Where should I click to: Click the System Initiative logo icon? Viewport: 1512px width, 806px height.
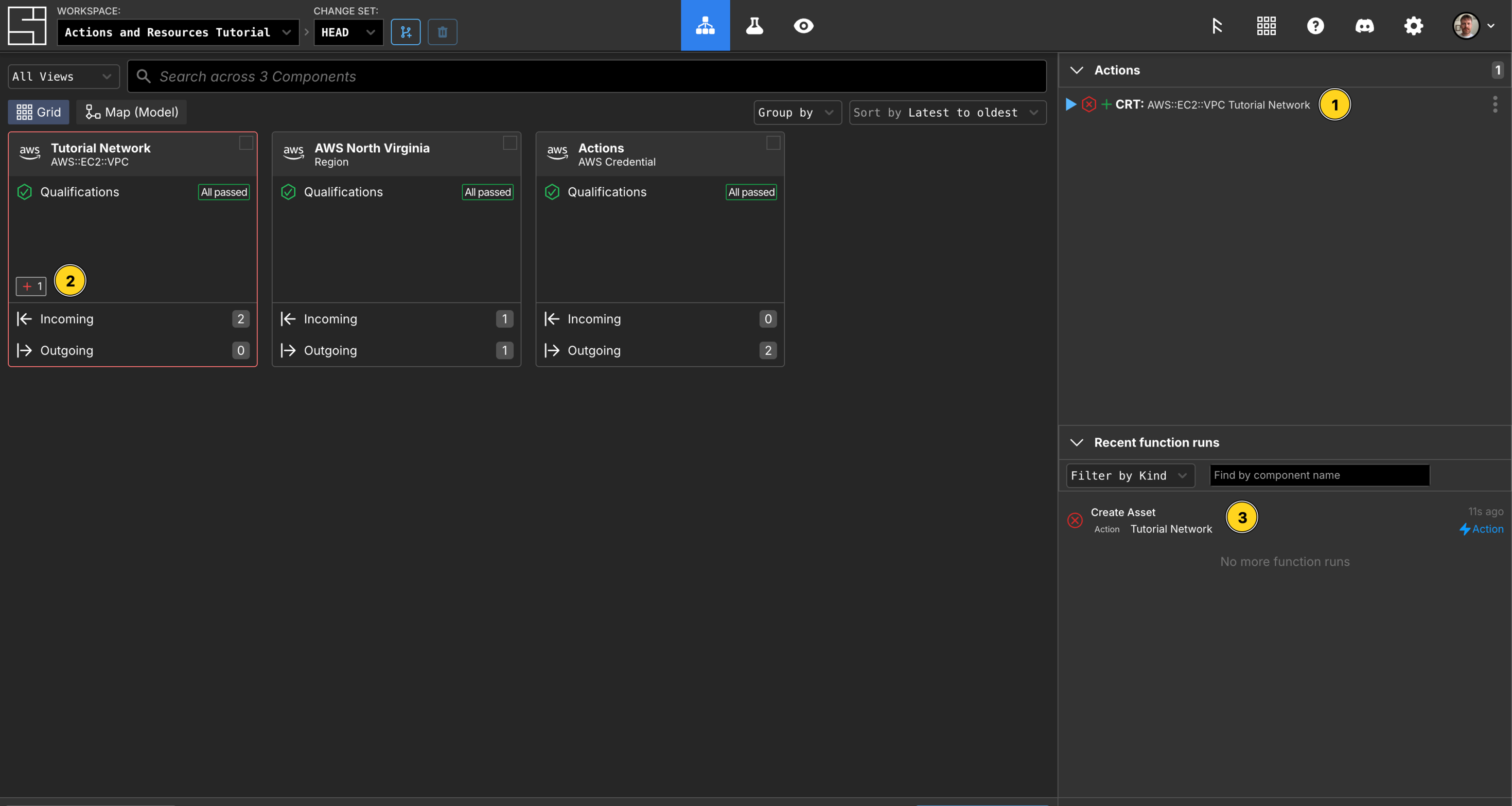(27, 26)
